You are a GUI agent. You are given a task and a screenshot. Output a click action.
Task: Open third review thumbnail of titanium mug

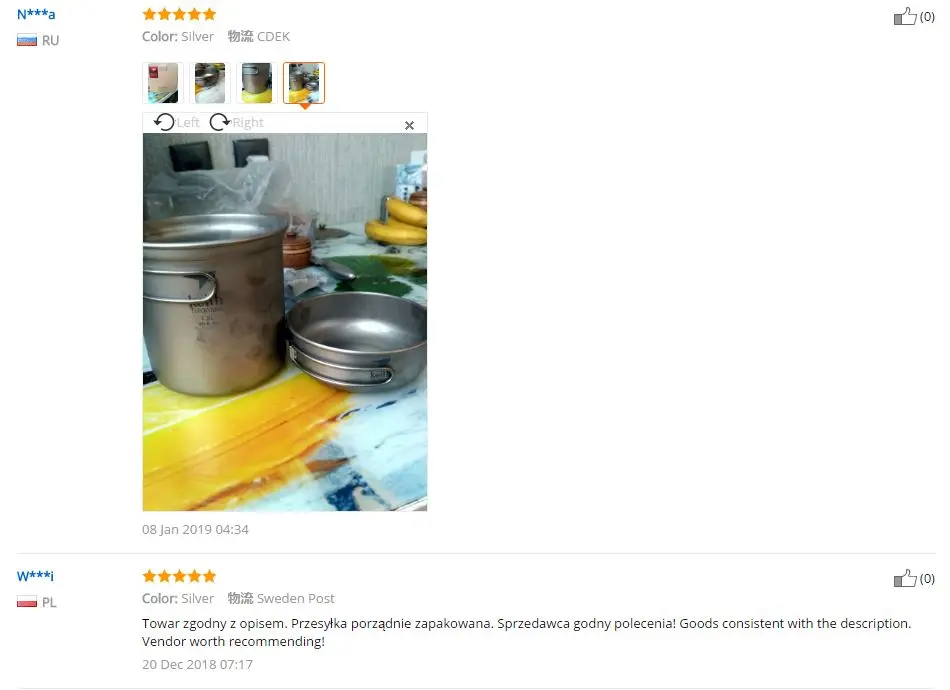[x=257, y=83]
